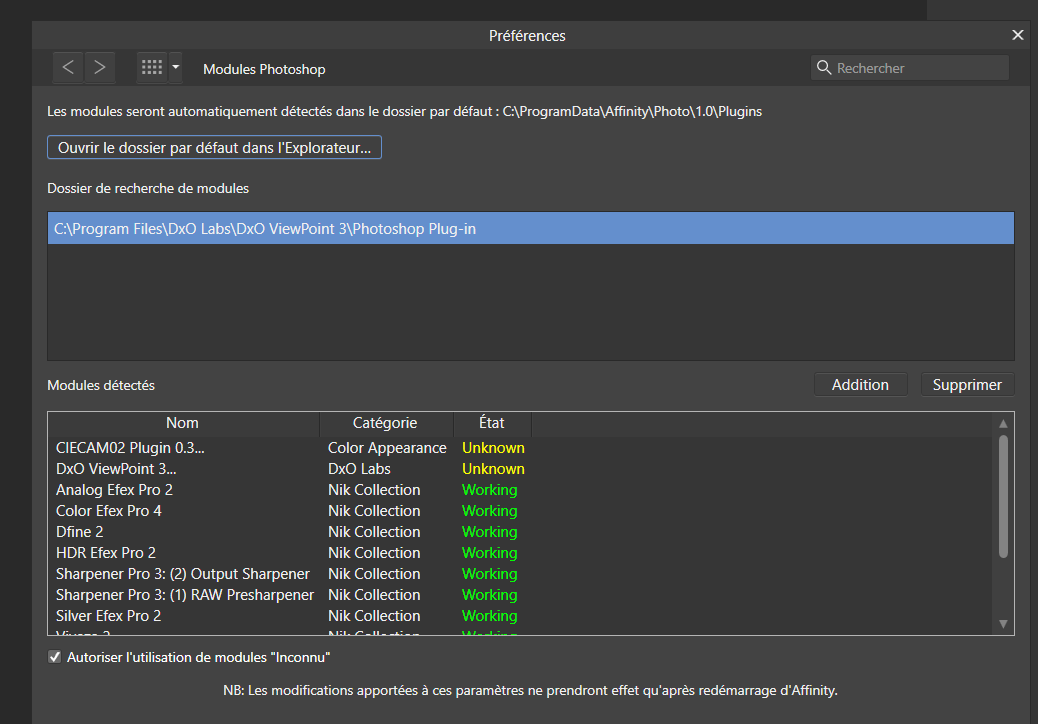Select the CIECAM02 Plugin 0.3... row
The width and height of the screenshot is (1038, 724).
click(x=520, y=448)
